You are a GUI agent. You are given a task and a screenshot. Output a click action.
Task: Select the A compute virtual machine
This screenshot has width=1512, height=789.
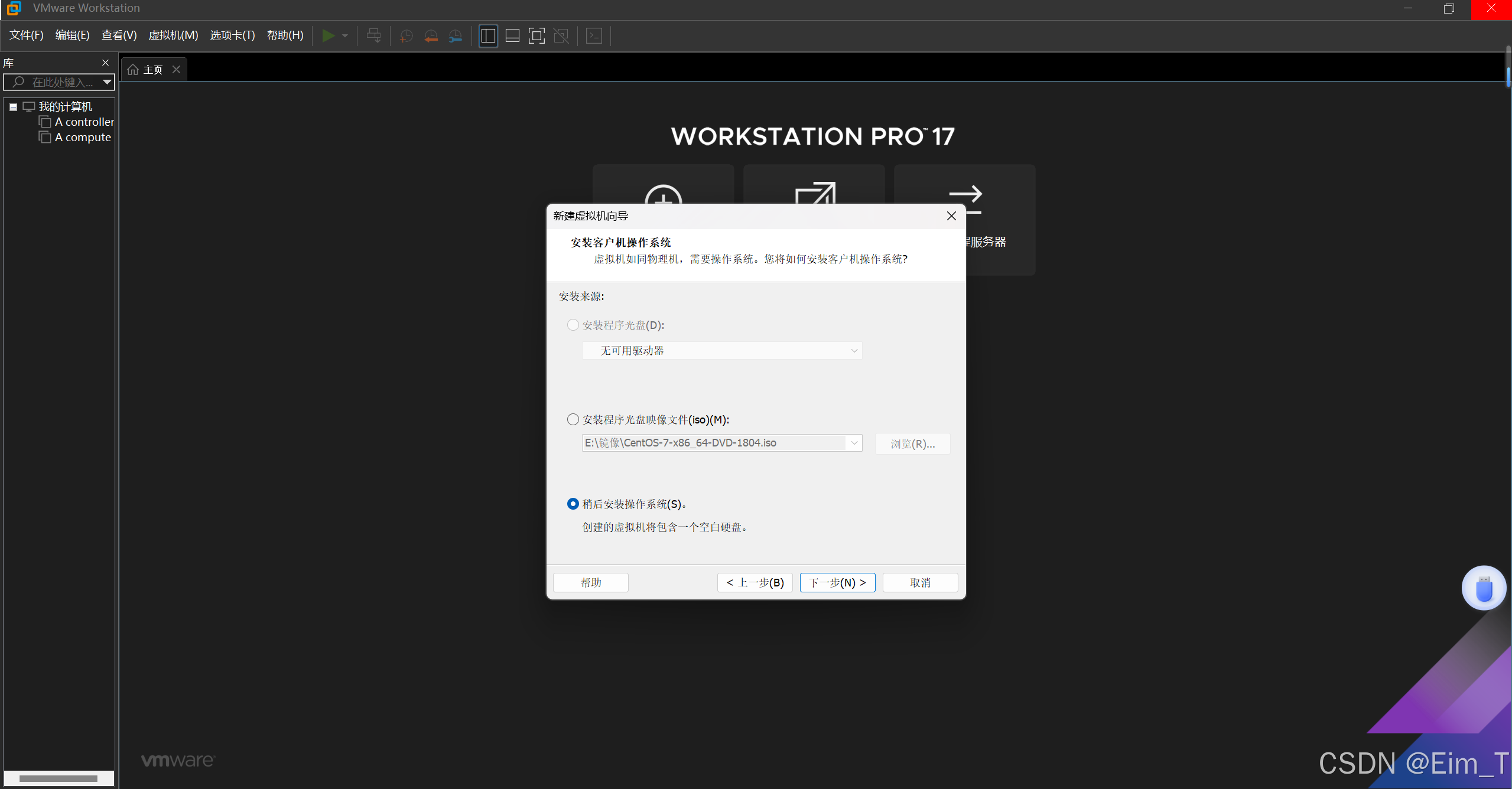[83, 137]
